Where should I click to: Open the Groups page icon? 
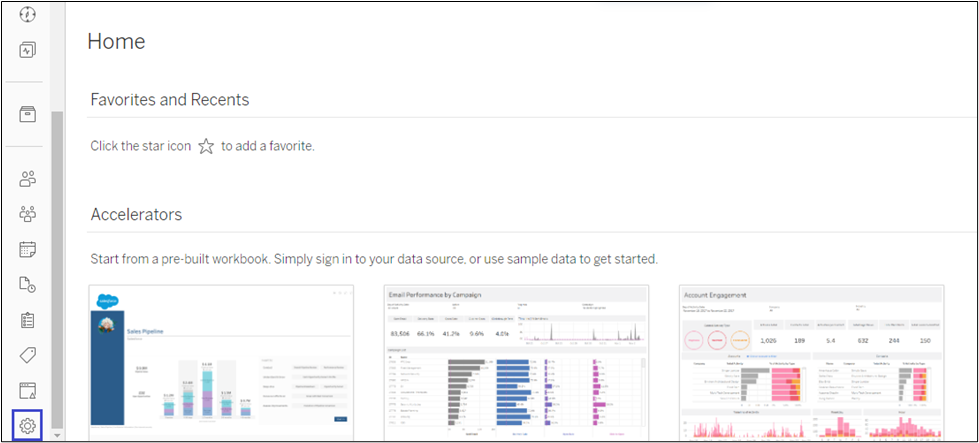click(x=28, y=214)
